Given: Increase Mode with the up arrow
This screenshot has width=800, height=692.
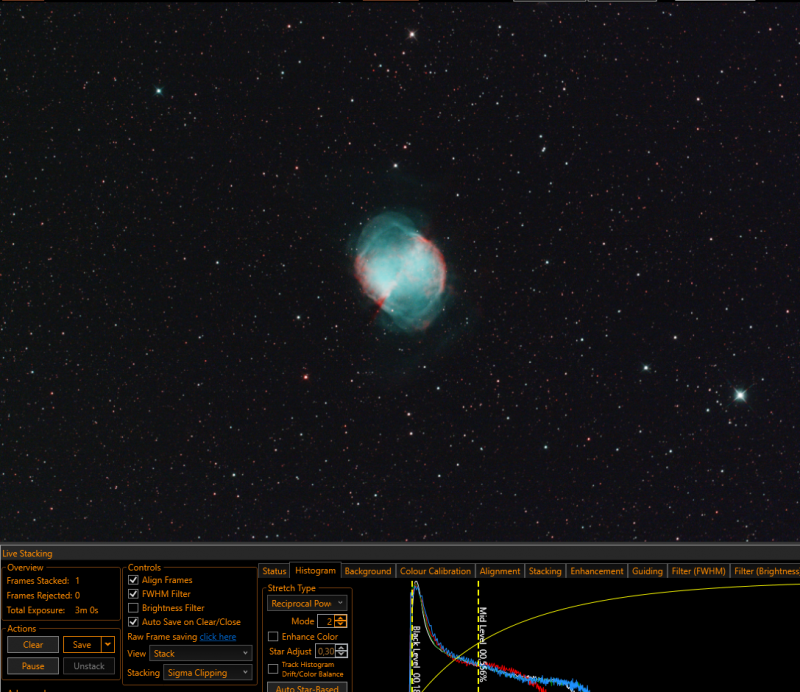Looking at the screenshot, I should click(x=341, y=618).
